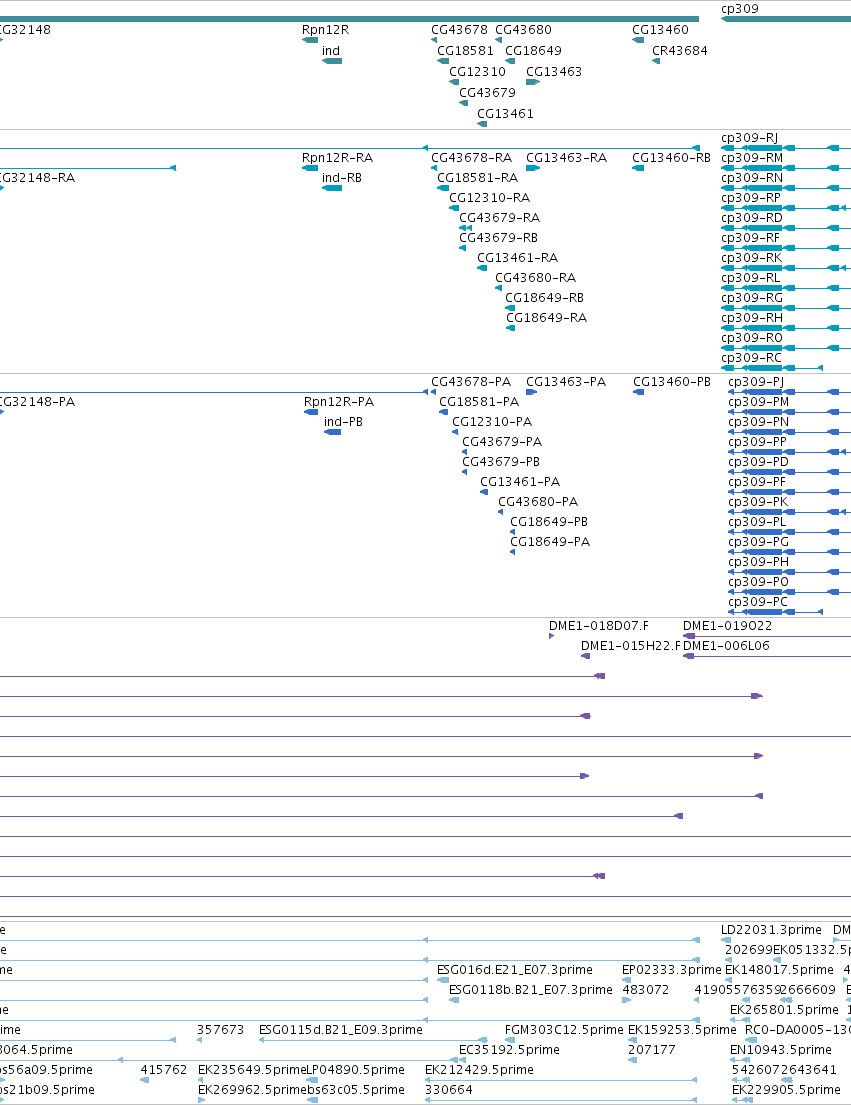
Task: Click the CG12310 gene label
Action: 478,72
